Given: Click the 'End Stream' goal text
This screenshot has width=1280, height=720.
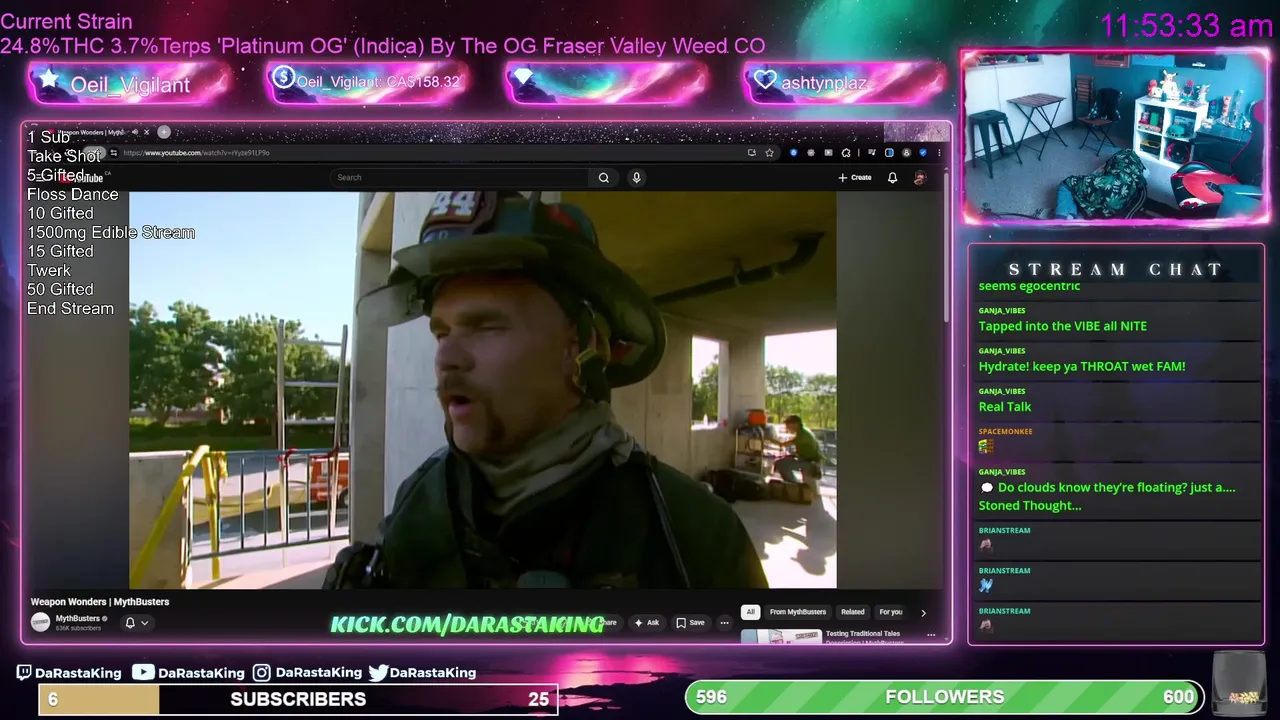Looking at the screenshot, I should (70, 308).
